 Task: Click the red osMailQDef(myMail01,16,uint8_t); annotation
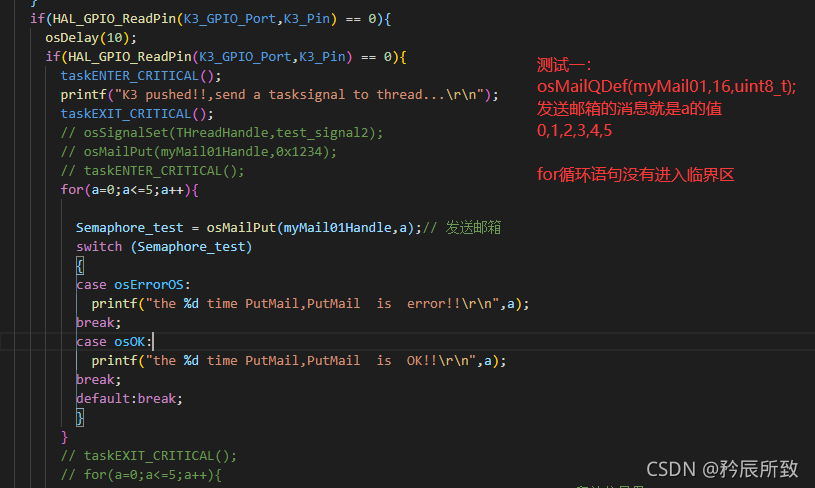(666, 86)
